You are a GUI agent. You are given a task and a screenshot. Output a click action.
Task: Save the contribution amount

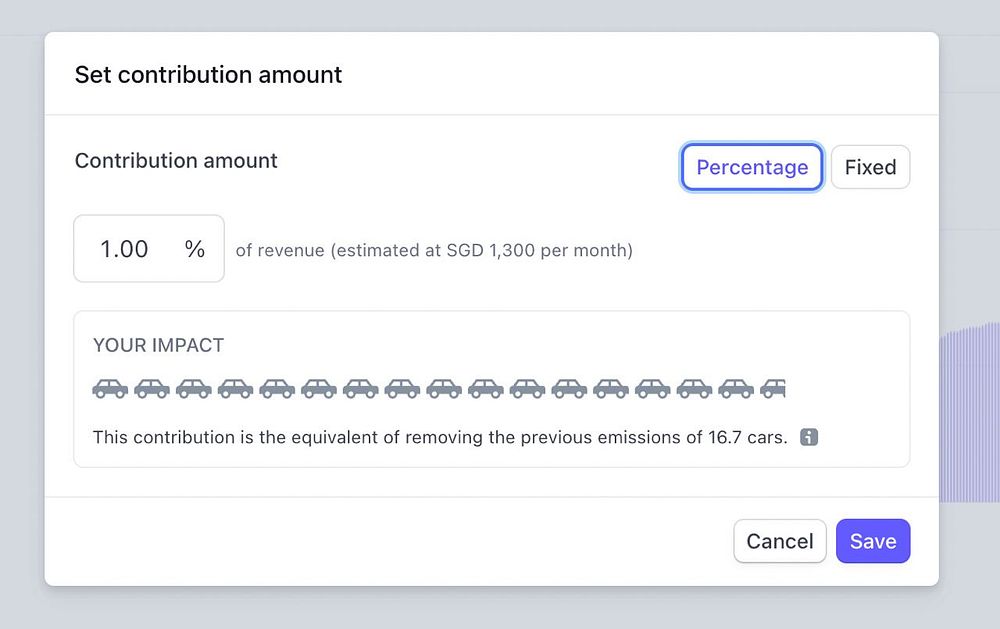pos(873,541)
